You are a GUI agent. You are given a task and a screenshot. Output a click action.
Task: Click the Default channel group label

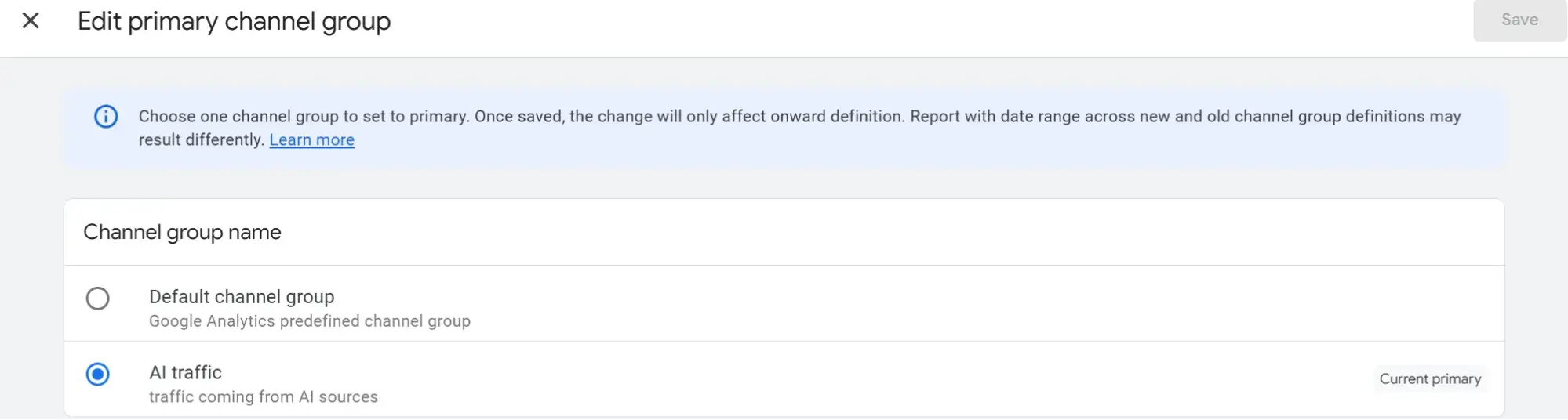[x=242, y=297]
